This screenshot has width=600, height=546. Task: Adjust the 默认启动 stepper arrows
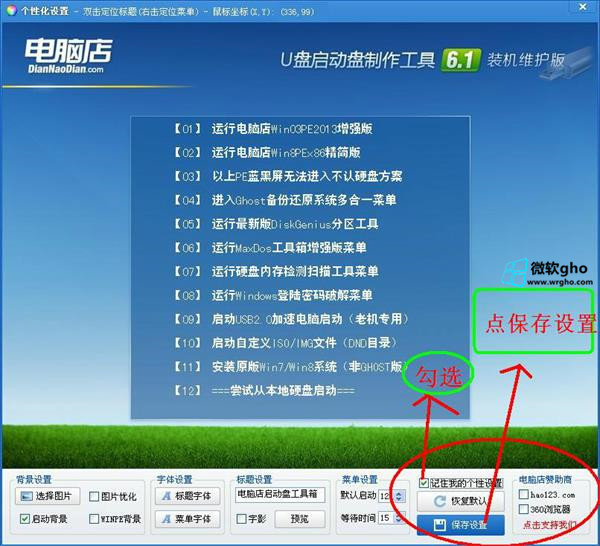[399, 496]
